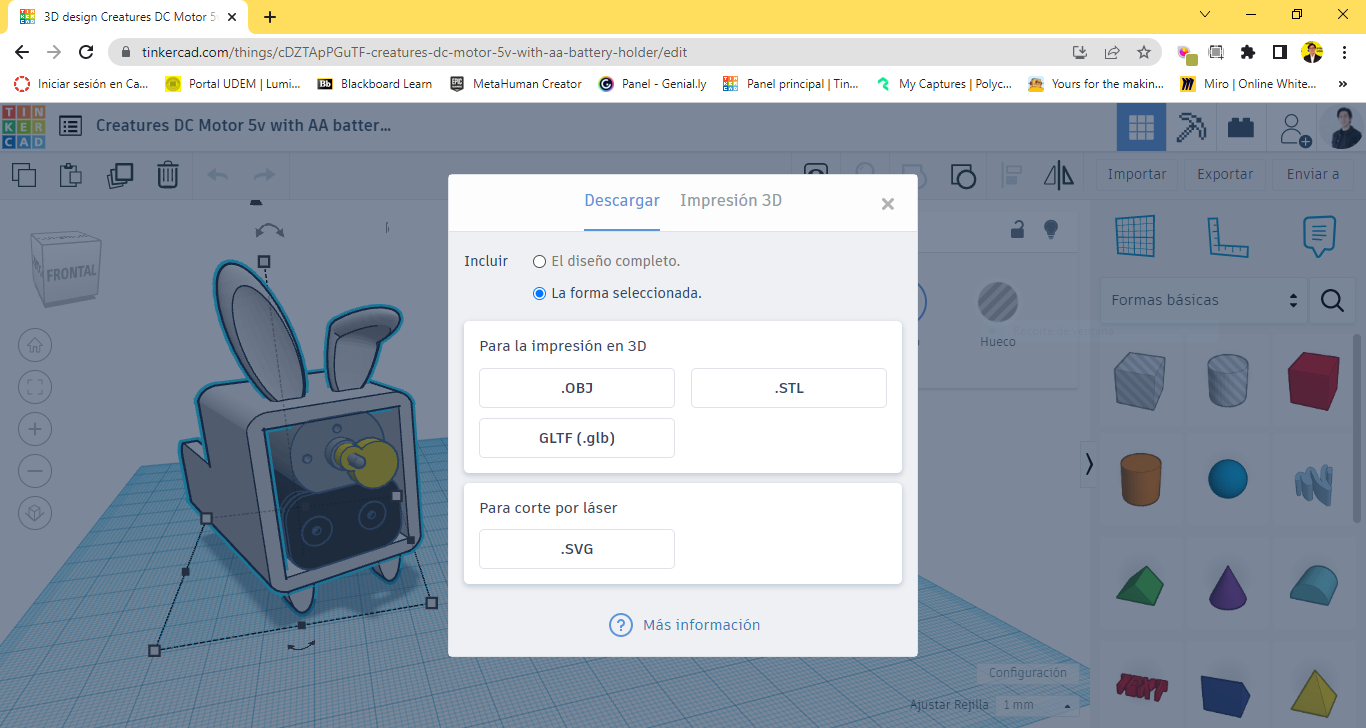The image size is (1366, 728).
Task: Click the design title text field
Action: pyautogui.click(x=243, y=126)
